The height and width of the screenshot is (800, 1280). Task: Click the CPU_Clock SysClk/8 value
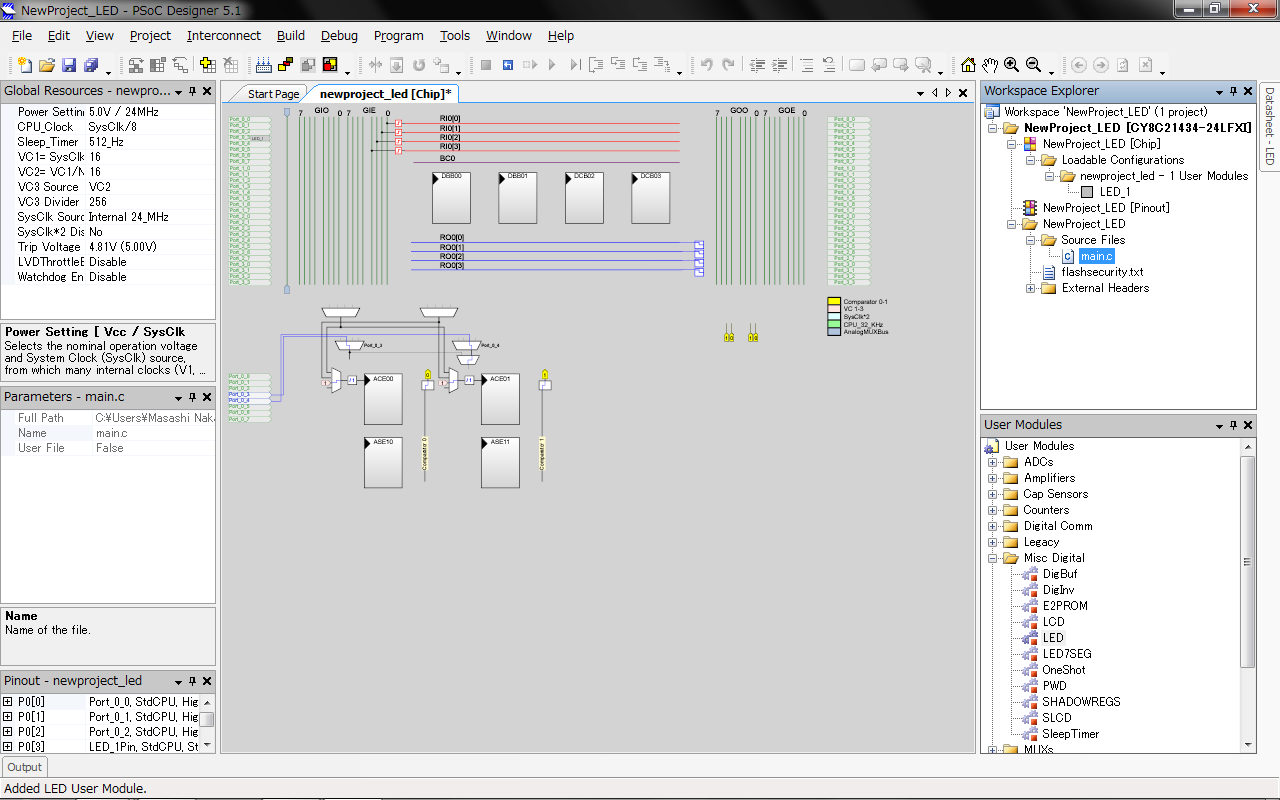pyautogui.click(x=150, y=127)
